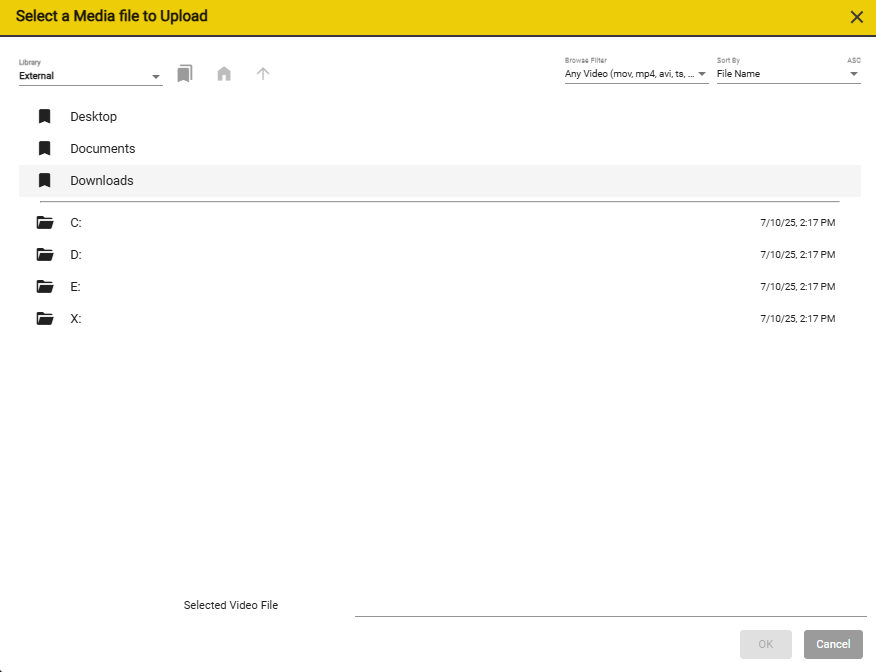Viewport: 876px width, 672px height.
Task: Click the OK button
Action: coord(766,644)
